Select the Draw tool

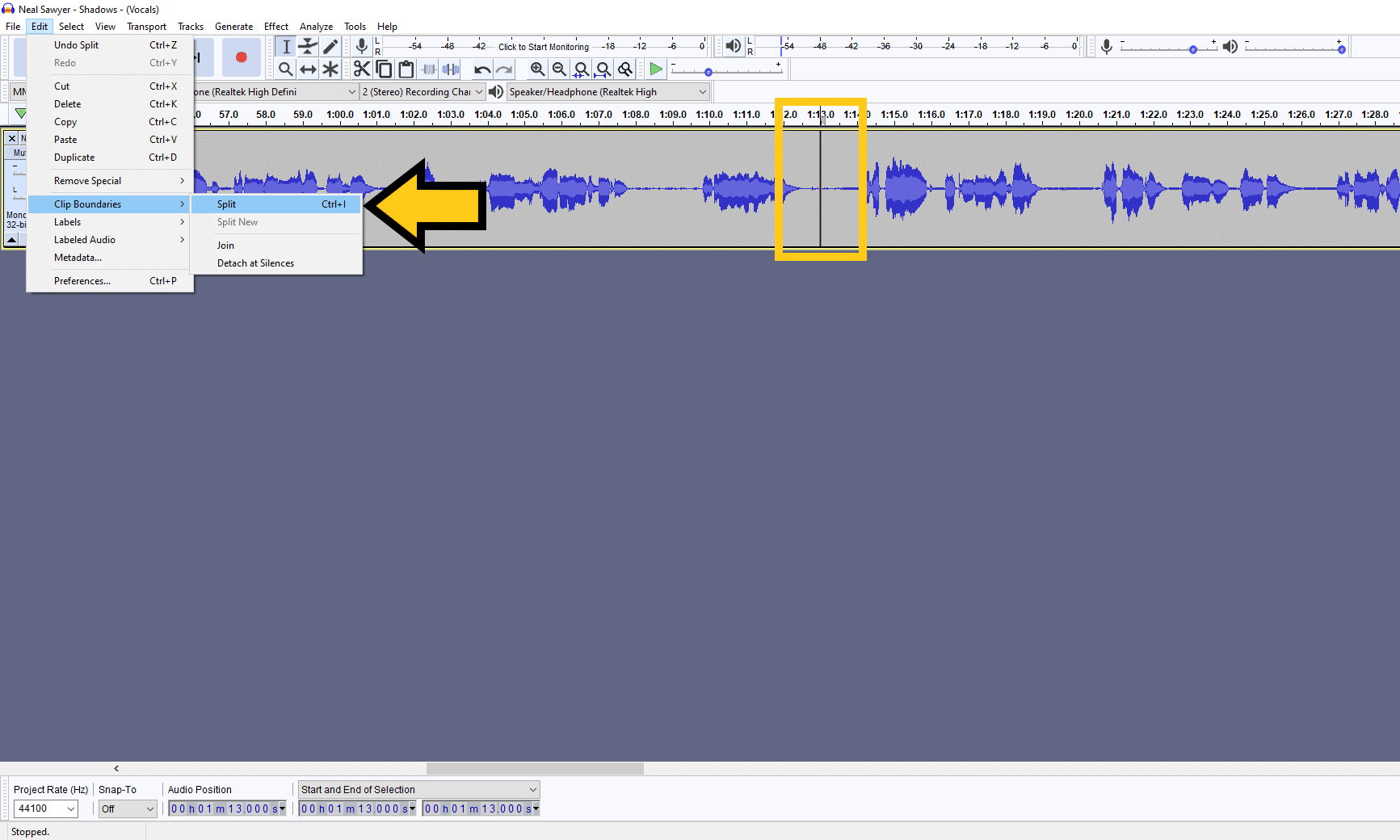point(330,46)
